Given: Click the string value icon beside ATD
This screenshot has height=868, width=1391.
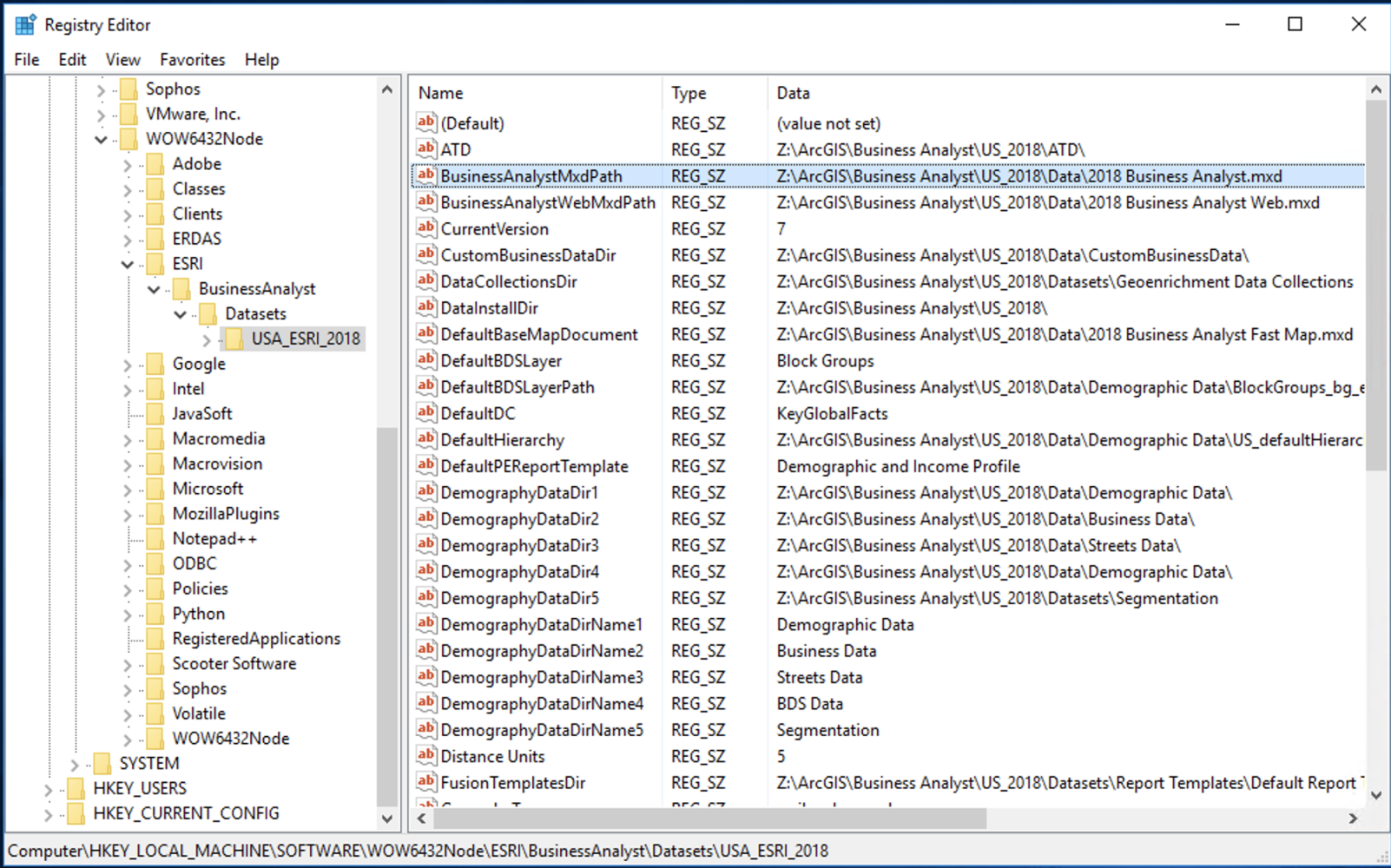Looking at the screenshot, I should [425, 148].
